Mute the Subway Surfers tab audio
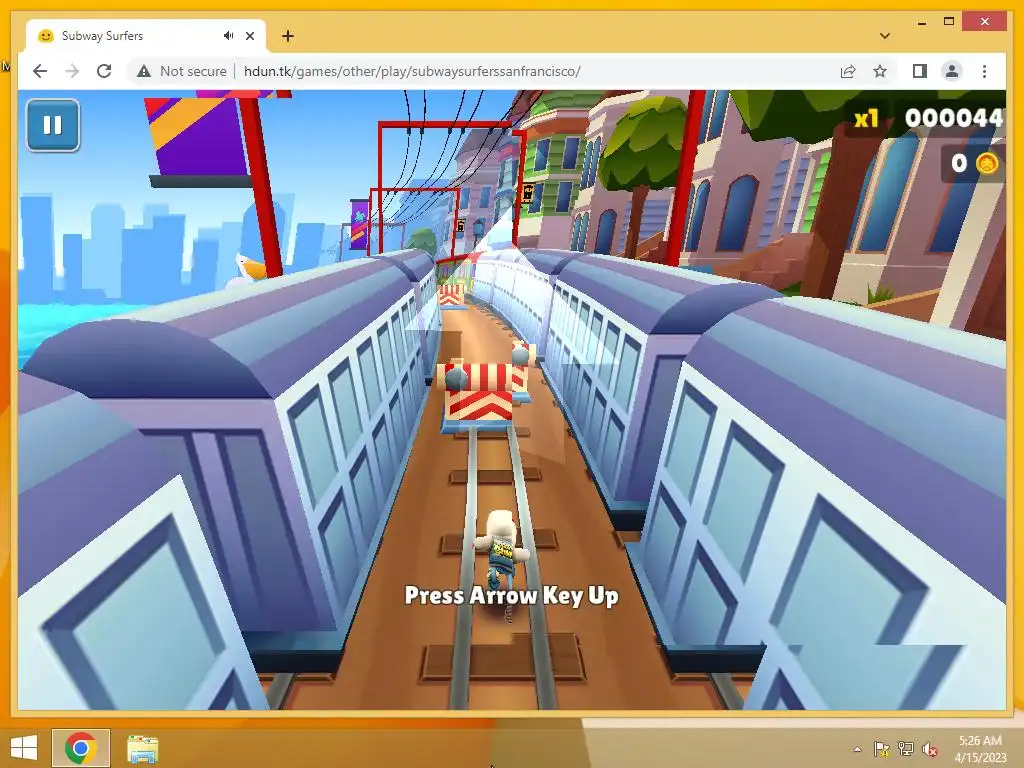 228,36
